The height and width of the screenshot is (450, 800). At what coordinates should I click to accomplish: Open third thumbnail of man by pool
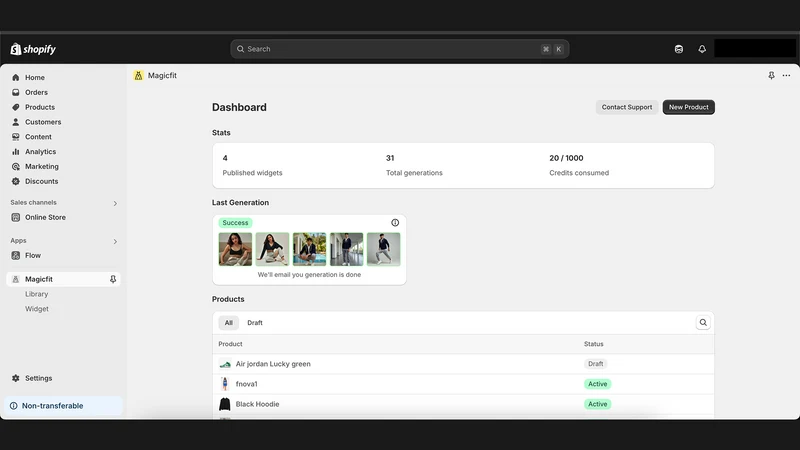[309, 249]
